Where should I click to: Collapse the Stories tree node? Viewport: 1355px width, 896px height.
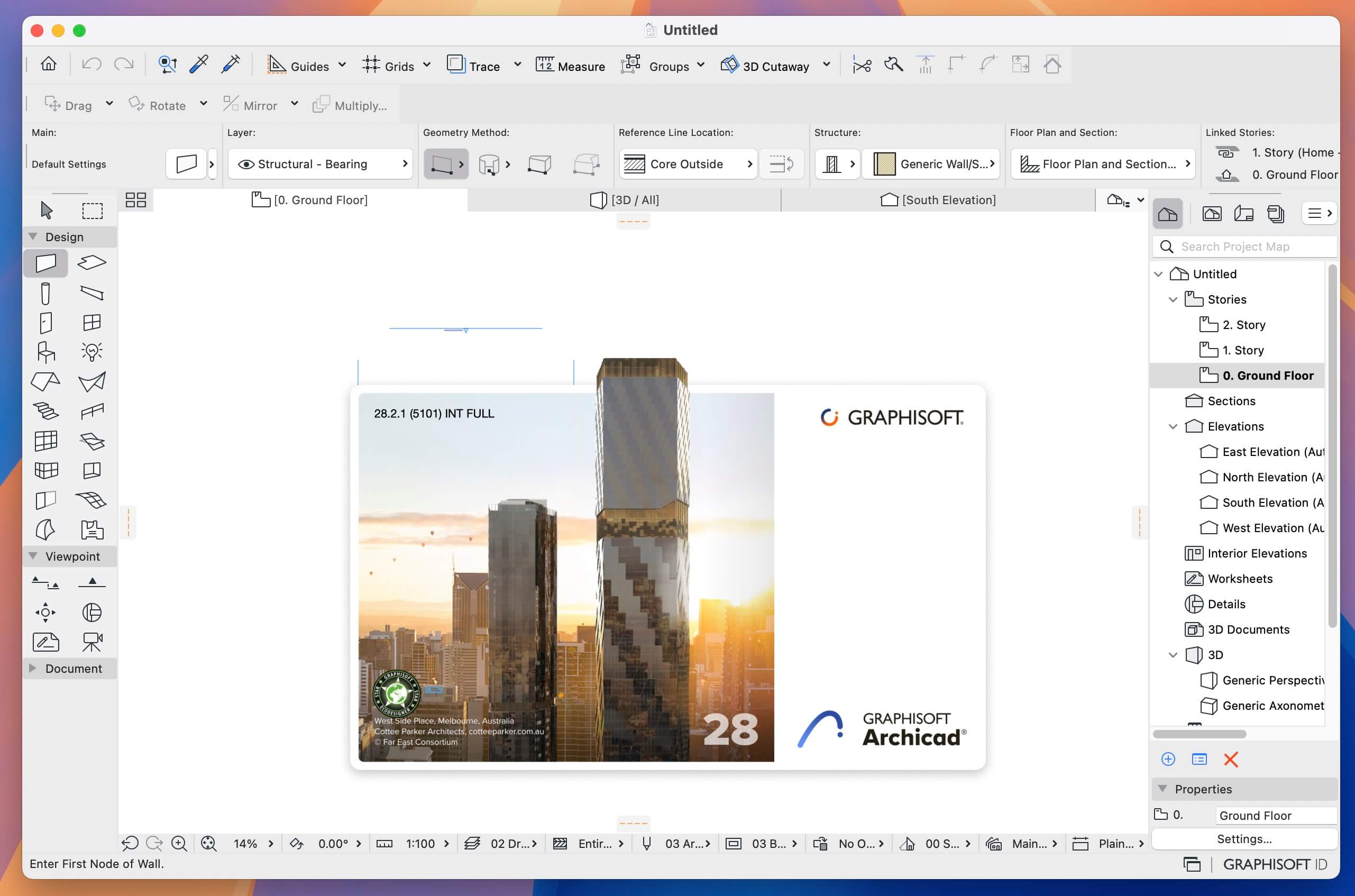(x=1173, y=299)
